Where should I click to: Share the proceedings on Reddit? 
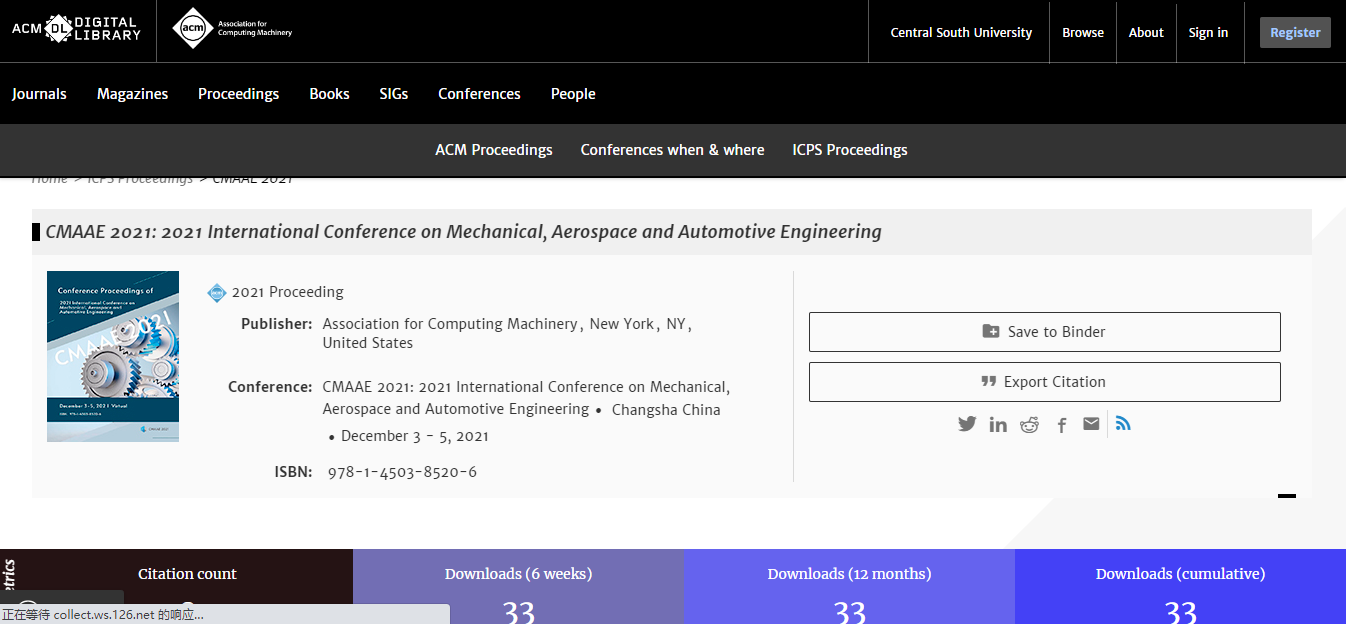click(1029, 425)
